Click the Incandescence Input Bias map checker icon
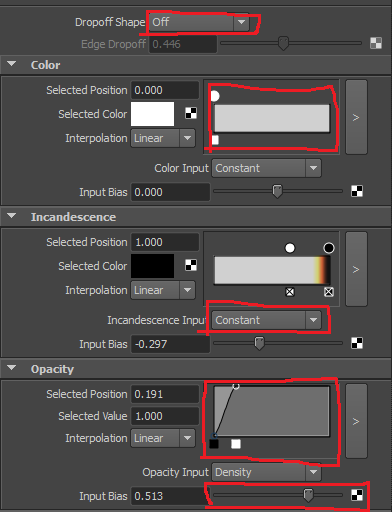Image resolution: width=392 pixels, height=512 pixels. pyautogui.click(x=357, y=343)
